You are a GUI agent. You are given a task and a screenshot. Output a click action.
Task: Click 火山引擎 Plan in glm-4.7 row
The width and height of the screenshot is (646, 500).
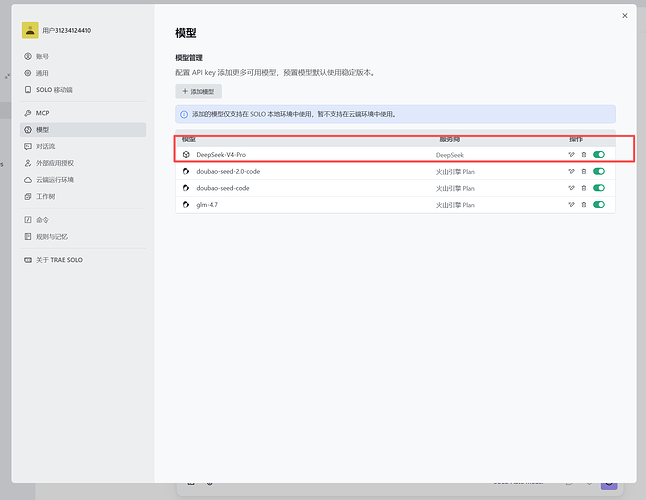(455, 205)
